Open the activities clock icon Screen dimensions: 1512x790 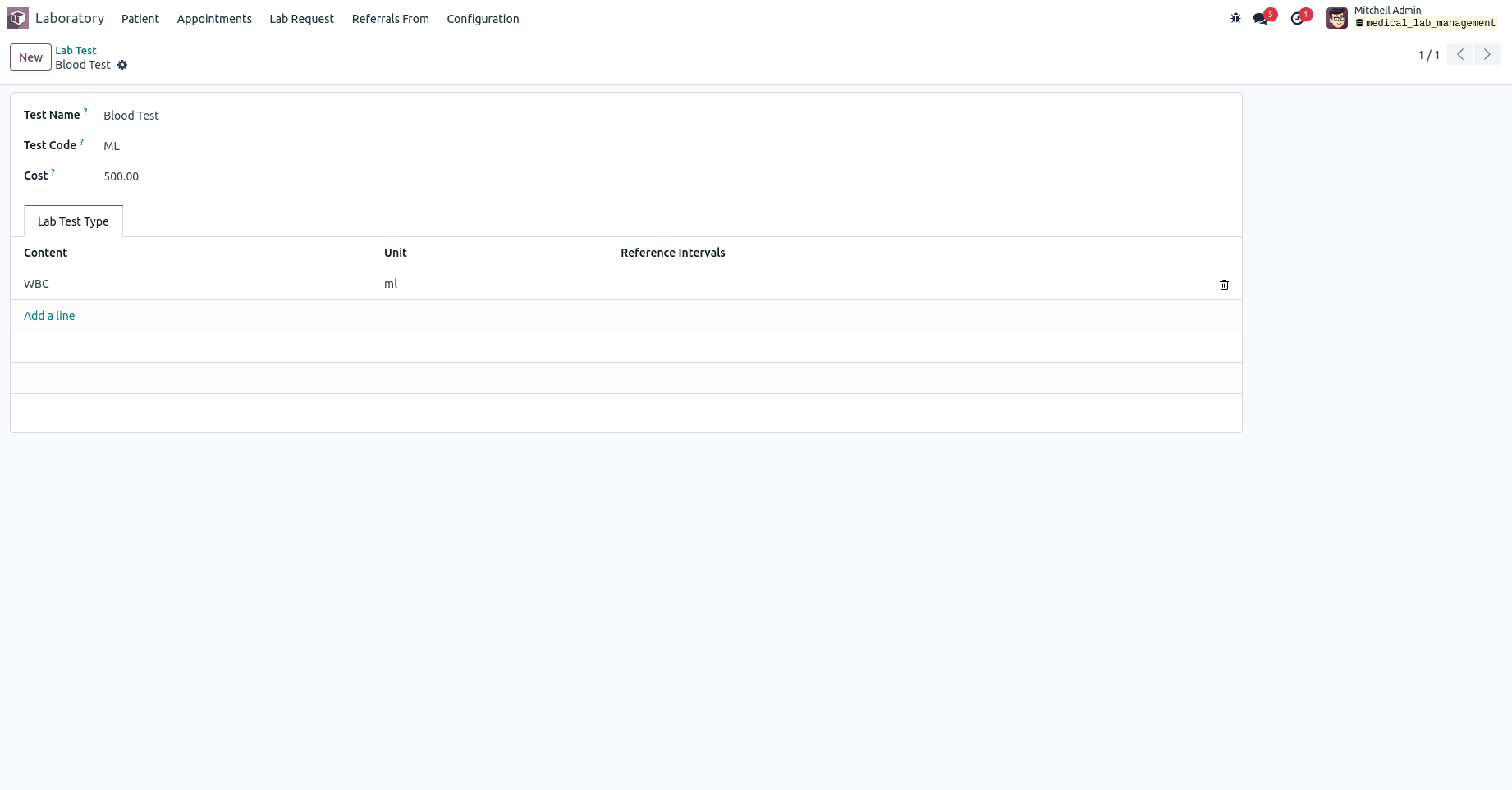tap(1297, 18)
